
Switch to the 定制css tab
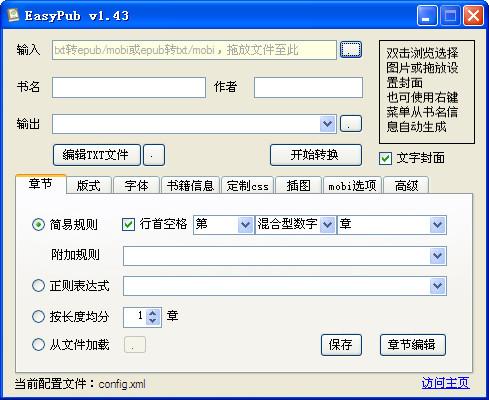pos(248,185)
